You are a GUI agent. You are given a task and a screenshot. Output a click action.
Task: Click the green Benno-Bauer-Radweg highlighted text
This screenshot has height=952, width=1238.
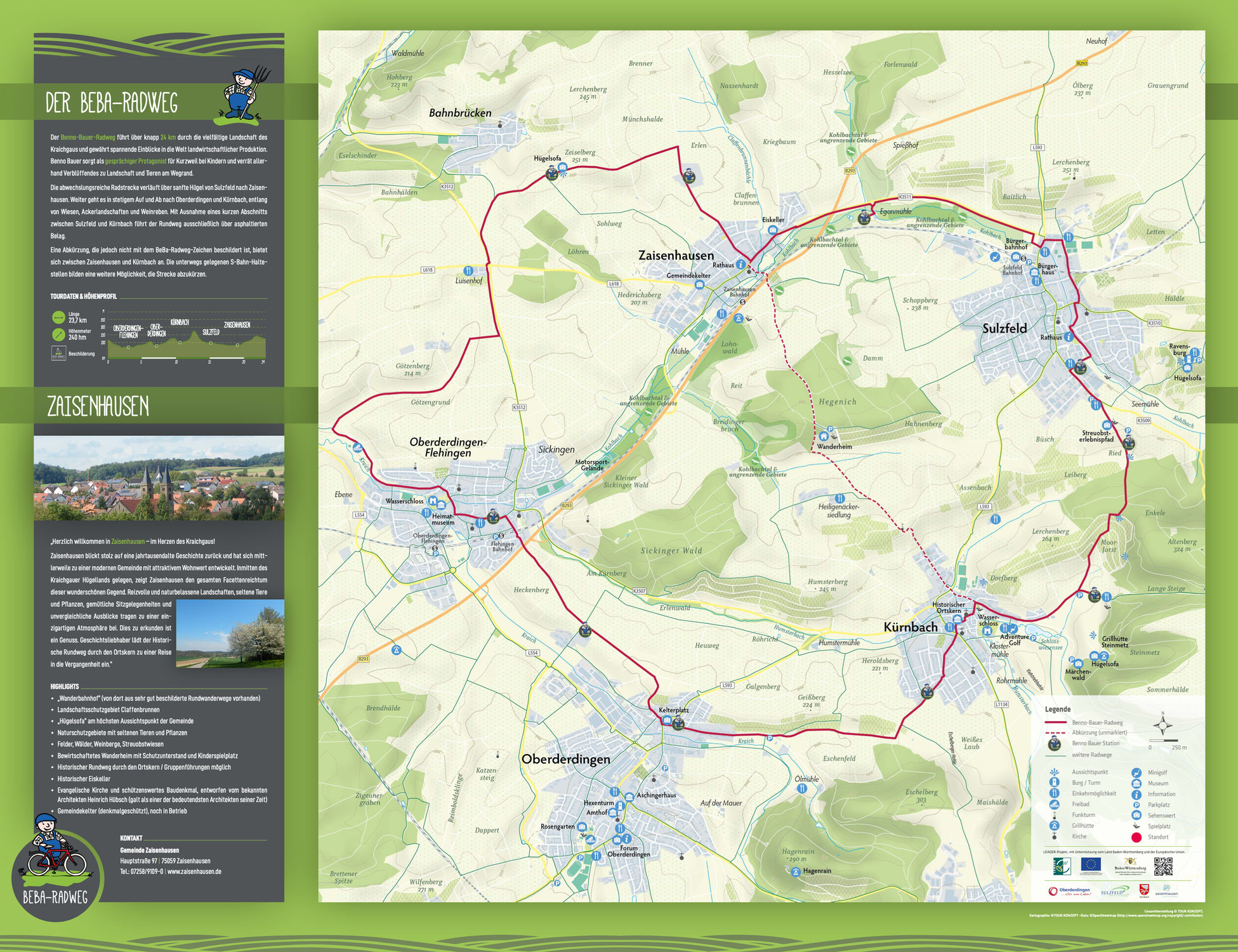88,137
